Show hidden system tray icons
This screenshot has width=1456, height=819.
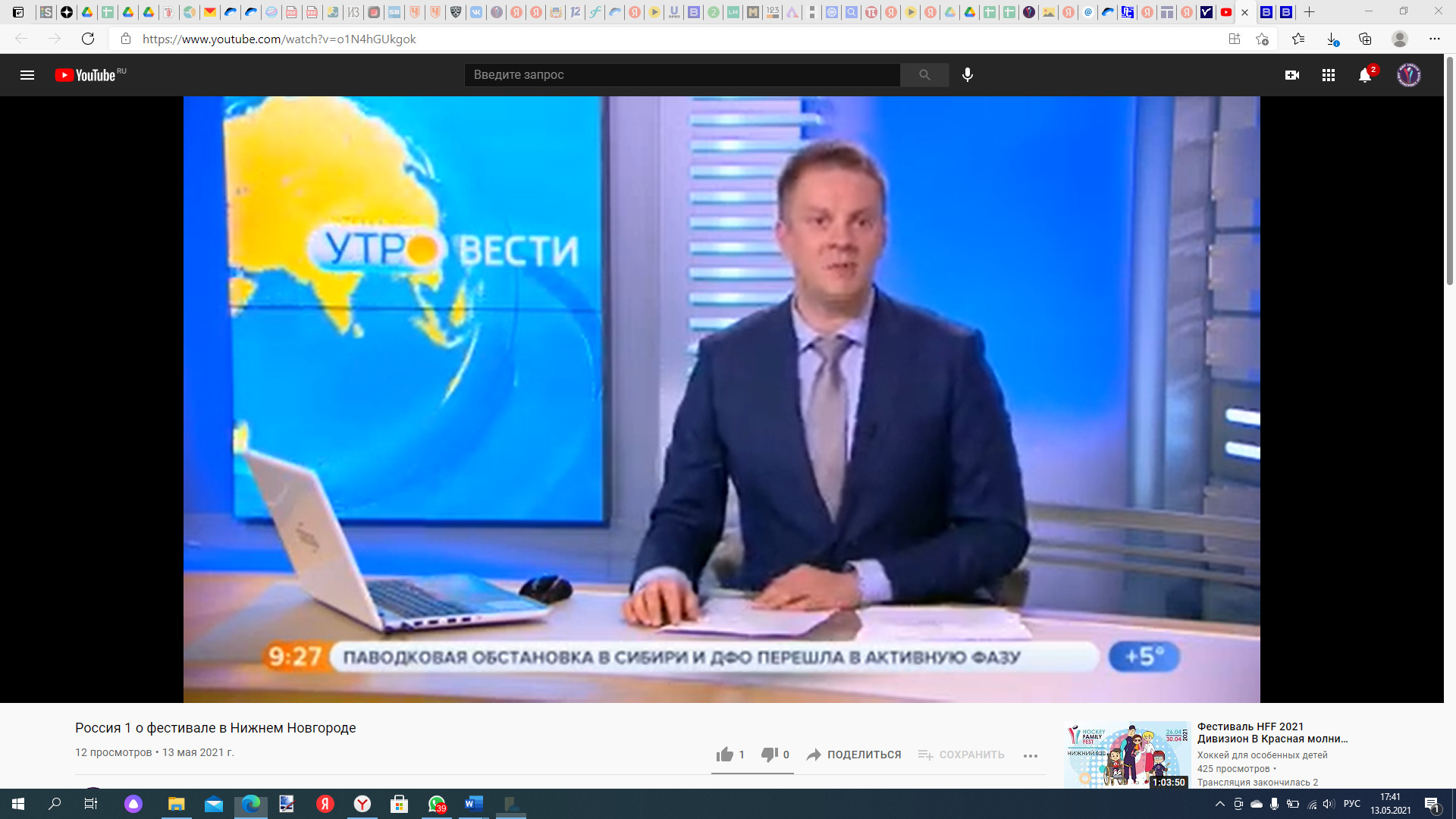tap(1219, 804)
